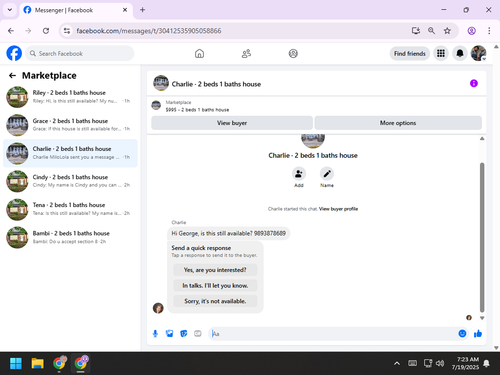
Task: Bookmark this page with star icon
Action: [447, 31]
